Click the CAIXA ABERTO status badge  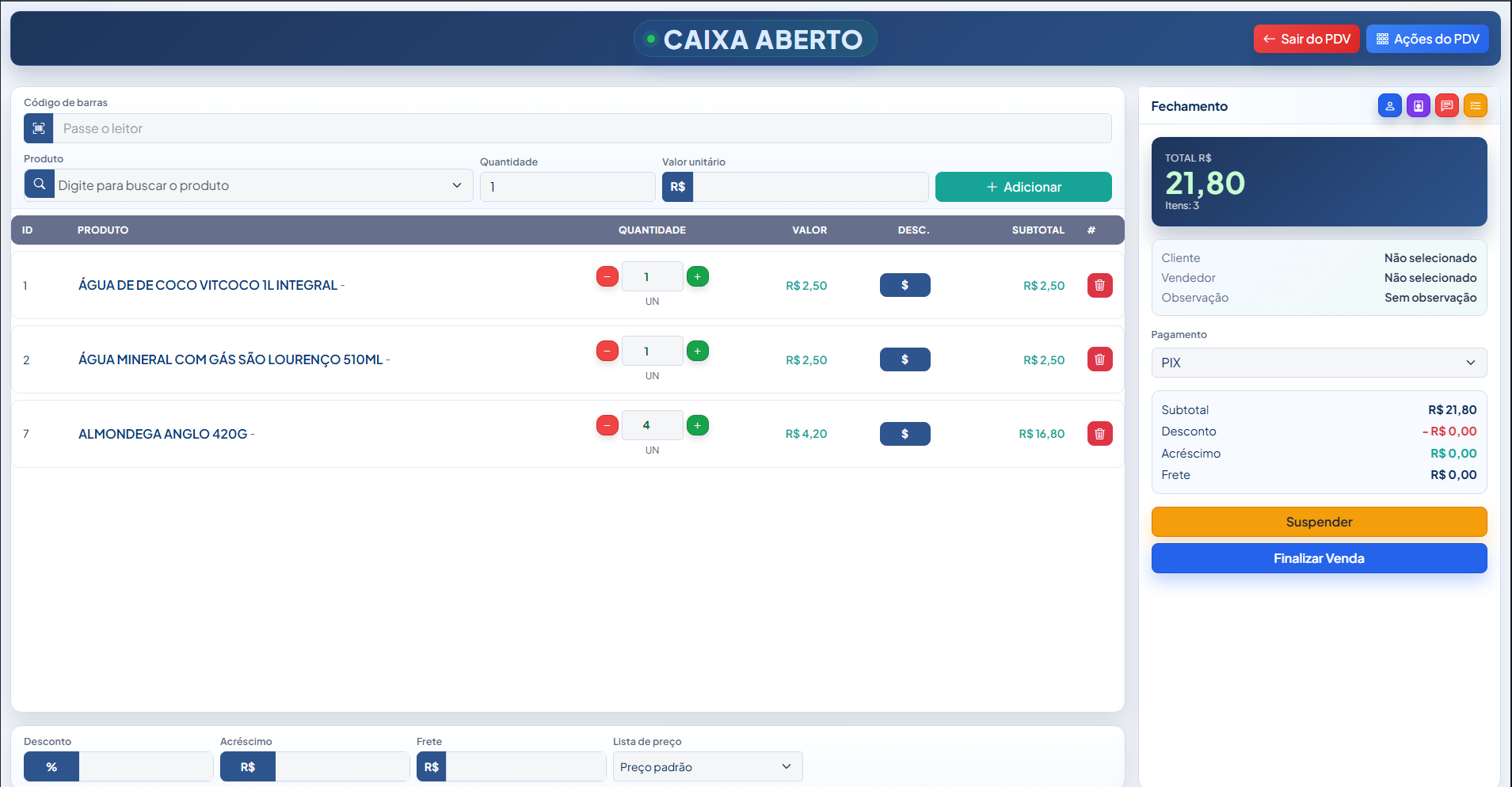tap(756, 39)
